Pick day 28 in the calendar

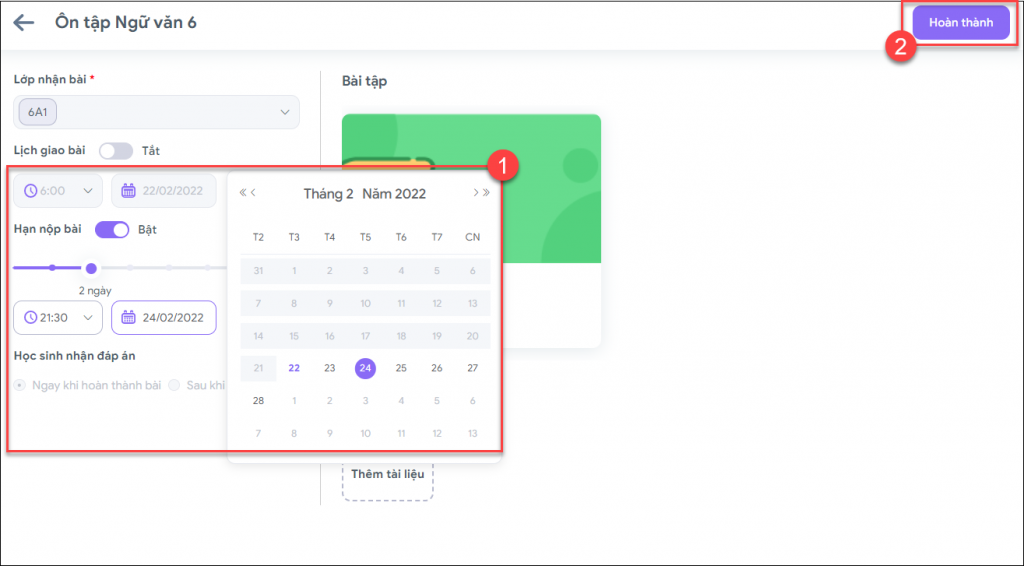pos(258,400)
